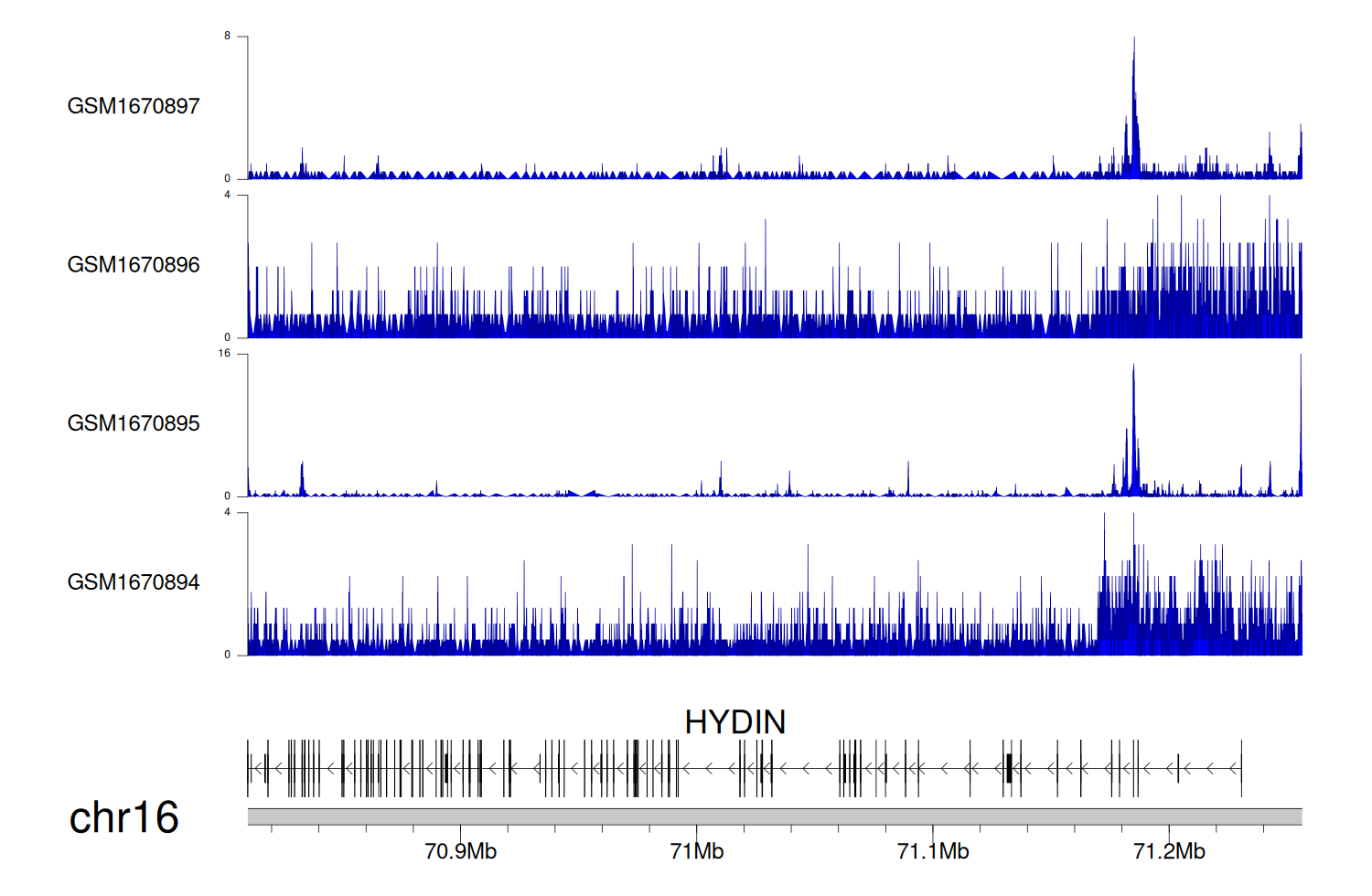1372x896 pixels.
Task: Select the GSM1670896 track label
Action: (134, 264)
